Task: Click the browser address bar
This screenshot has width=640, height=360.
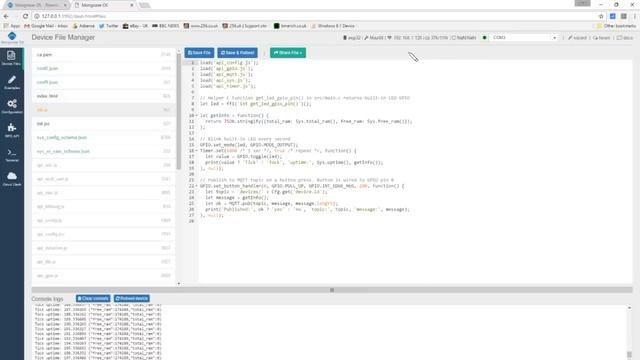Action: point(314,16)
